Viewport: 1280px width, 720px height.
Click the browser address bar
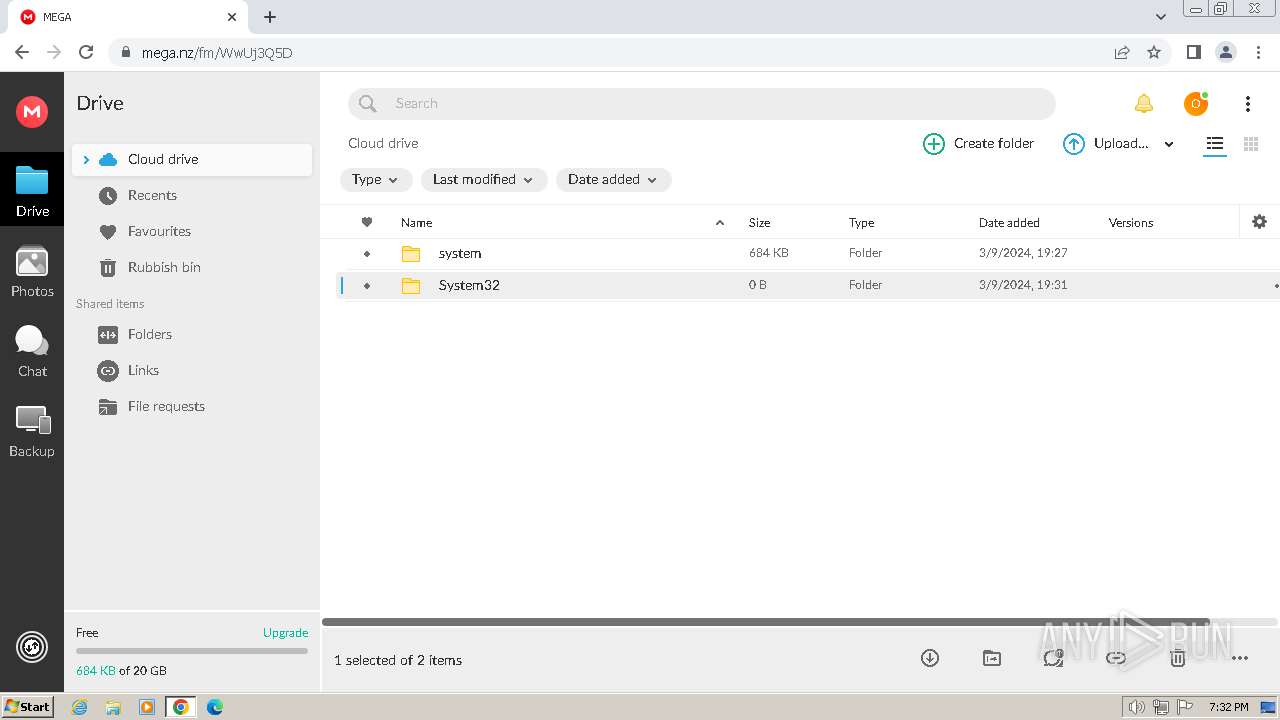(610, 52)
